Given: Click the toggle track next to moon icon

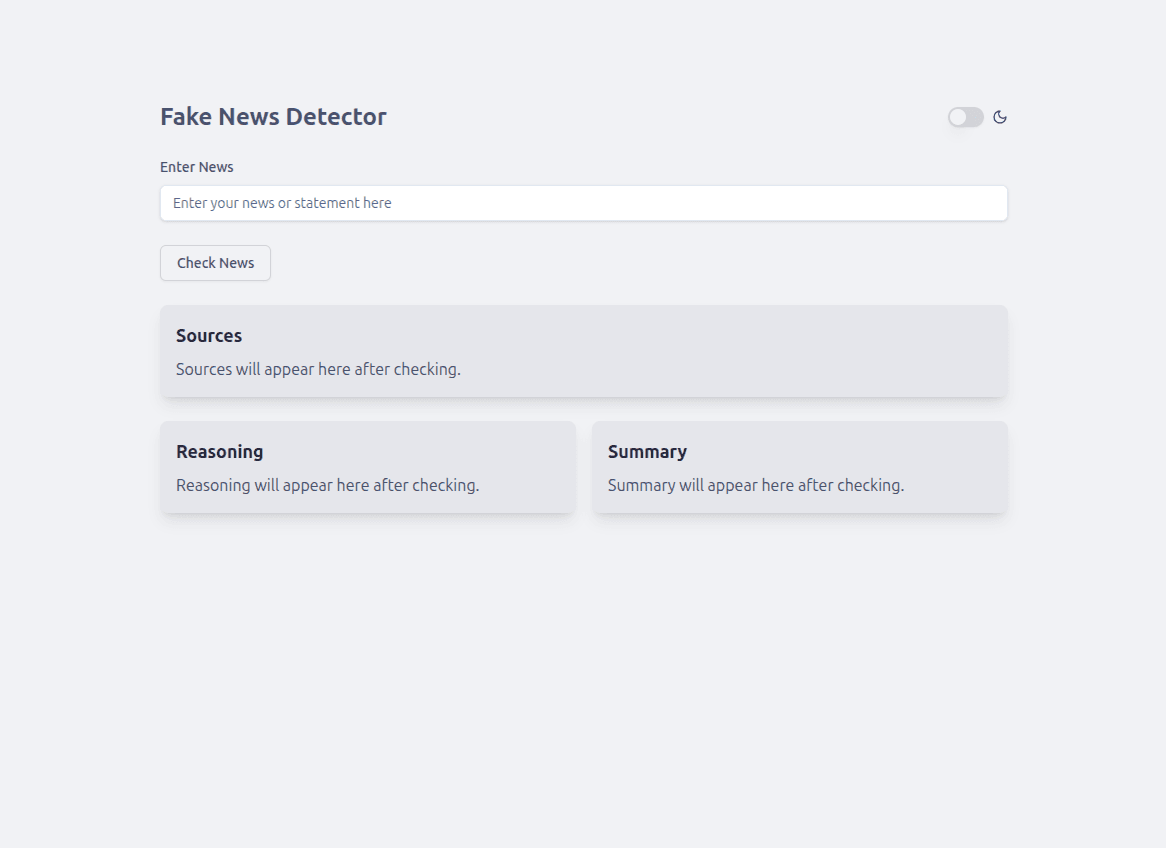Looking at the screenshot, I should (965, 117).
